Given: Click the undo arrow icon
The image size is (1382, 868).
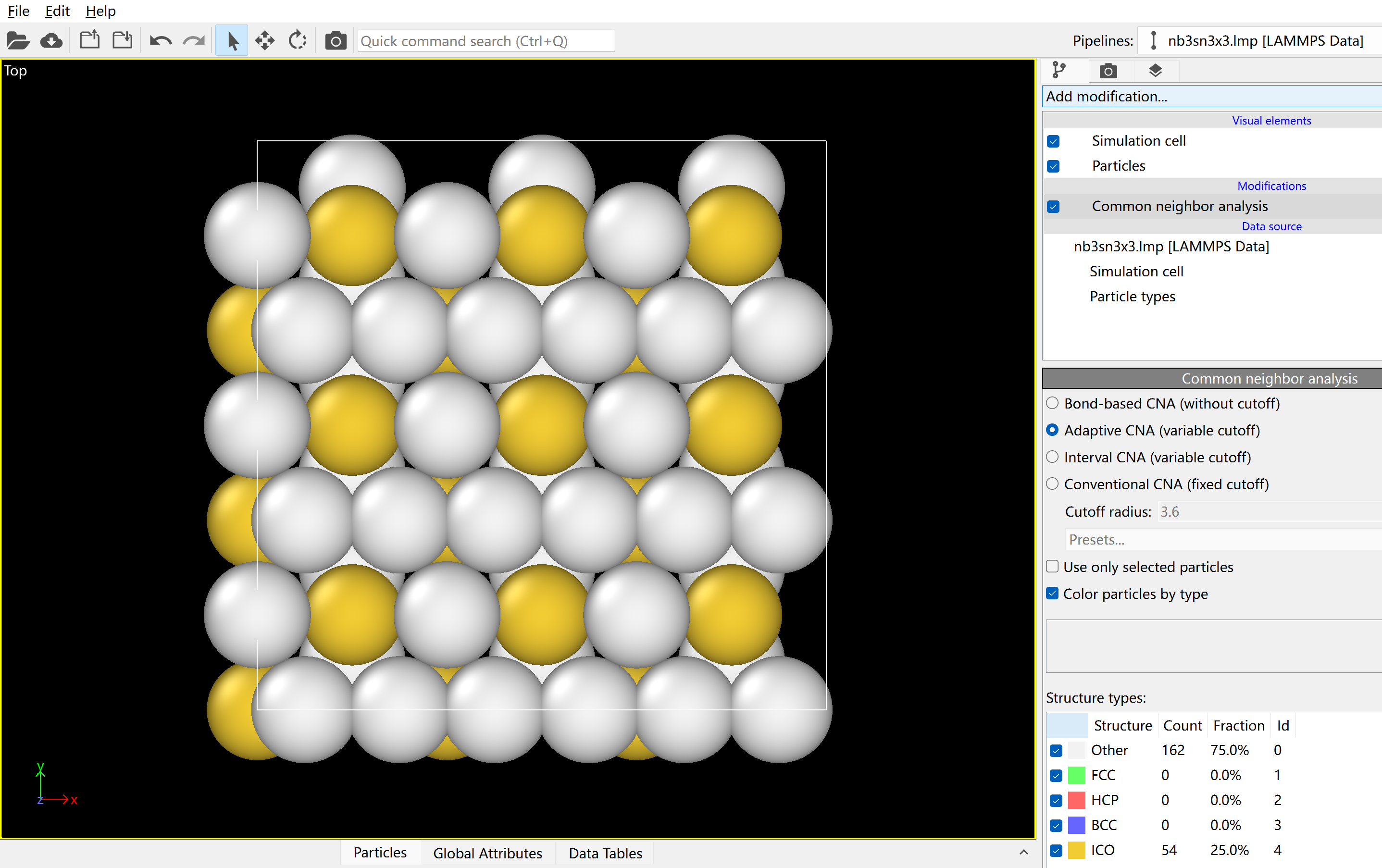Looking at the screenshot, I should (160, 41).
